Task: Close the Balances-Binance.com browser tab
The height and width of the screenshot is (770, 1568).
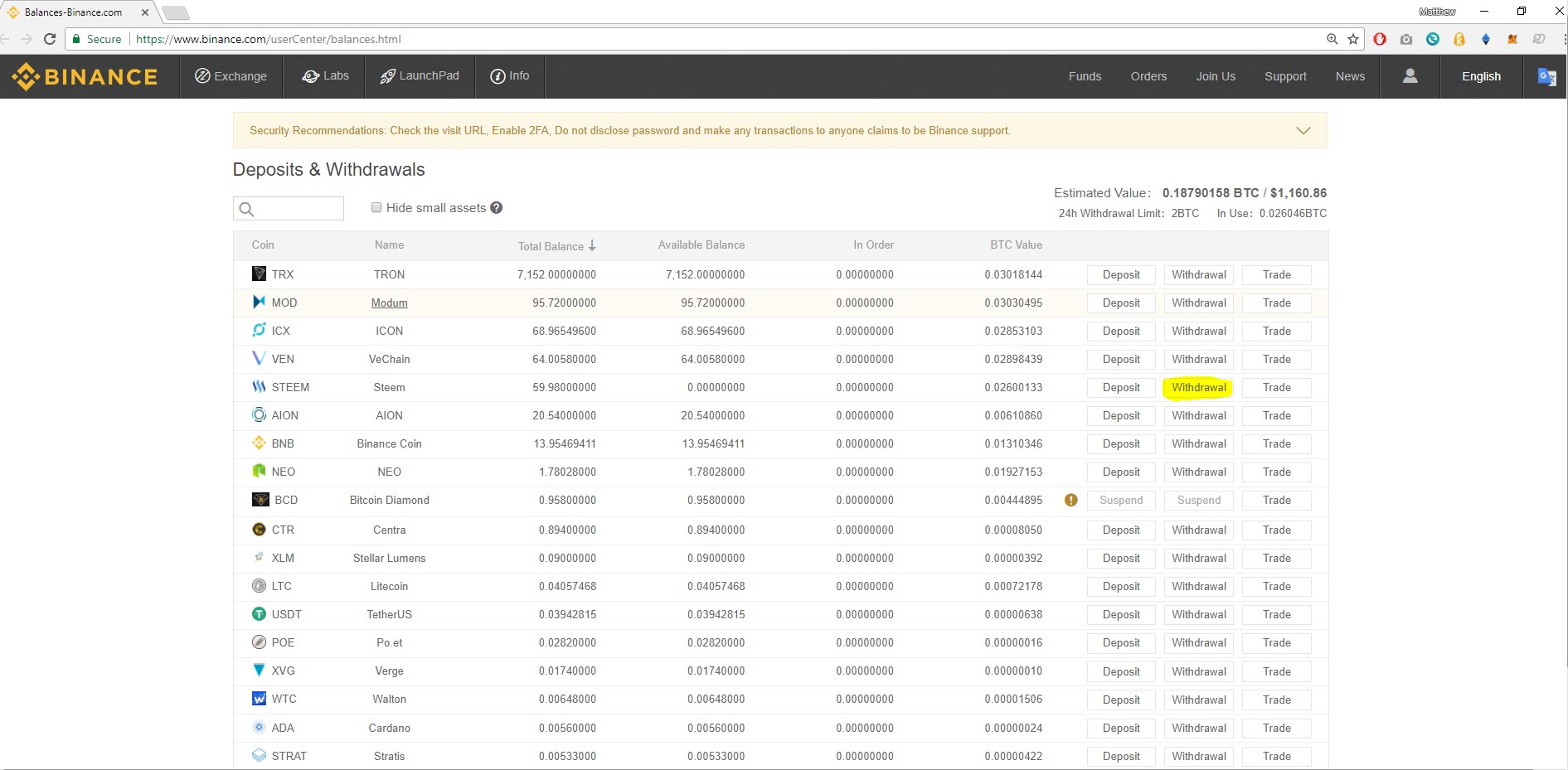Action: pos(145,12)
